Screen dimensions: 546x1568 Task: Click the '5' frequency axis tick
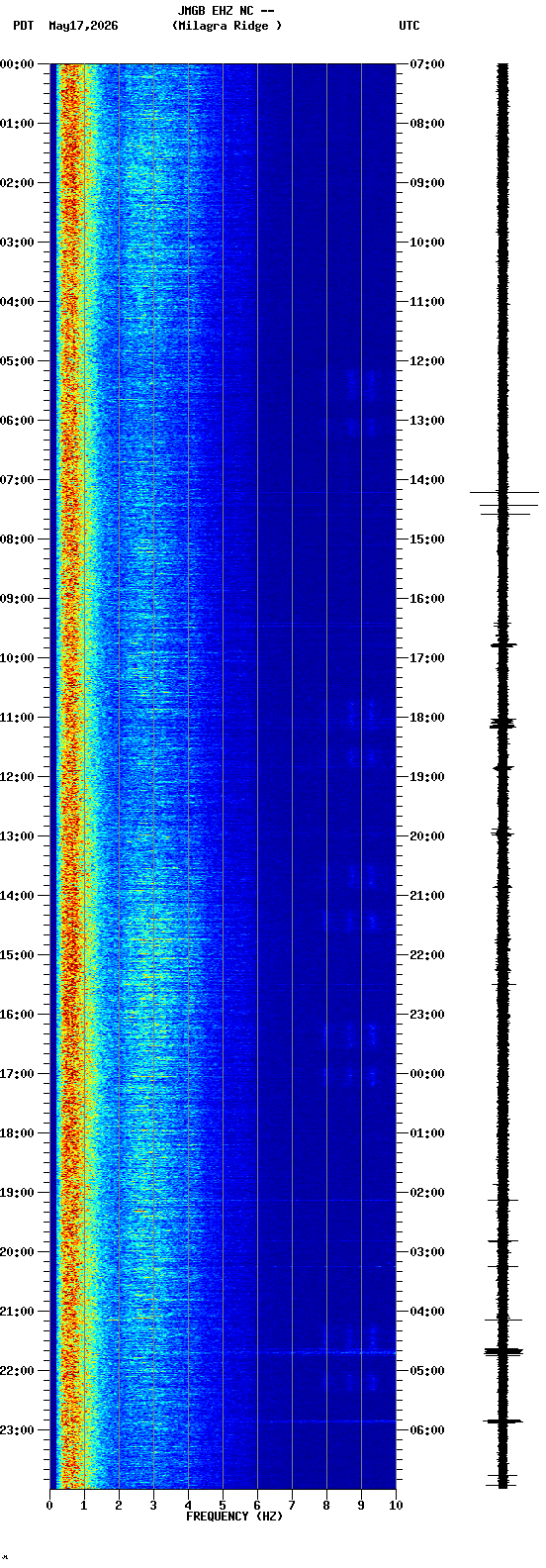pyautogui.click(x=223, y=1506)
